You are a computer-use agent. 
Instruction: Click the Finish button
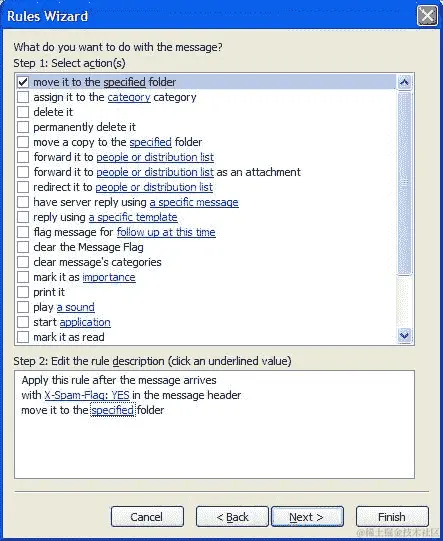pyautogui.click(x=392, y=517)
